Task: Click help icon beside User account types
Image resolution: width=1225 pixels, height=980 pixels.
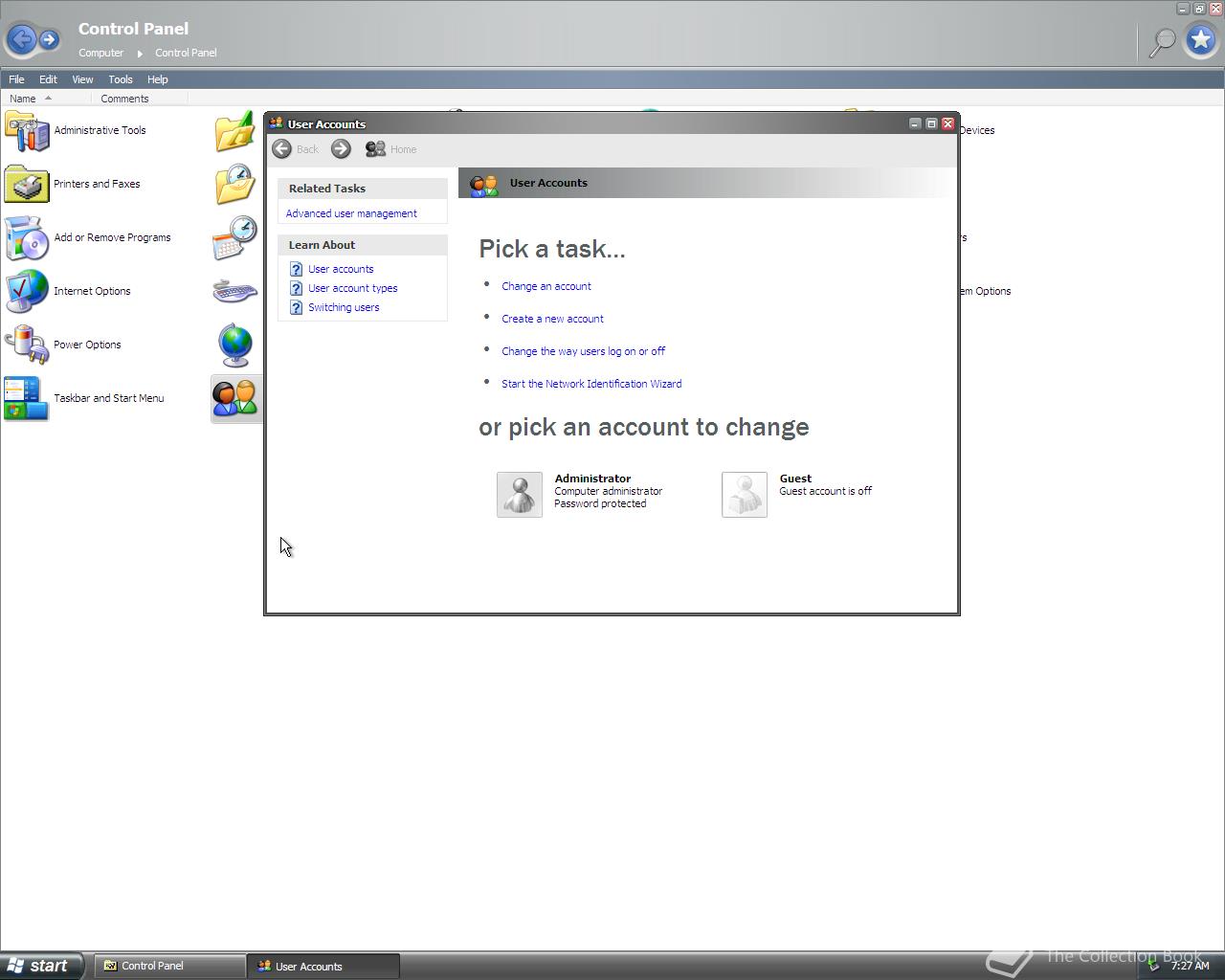Action: pyautogui.click(x=296, y=288)
